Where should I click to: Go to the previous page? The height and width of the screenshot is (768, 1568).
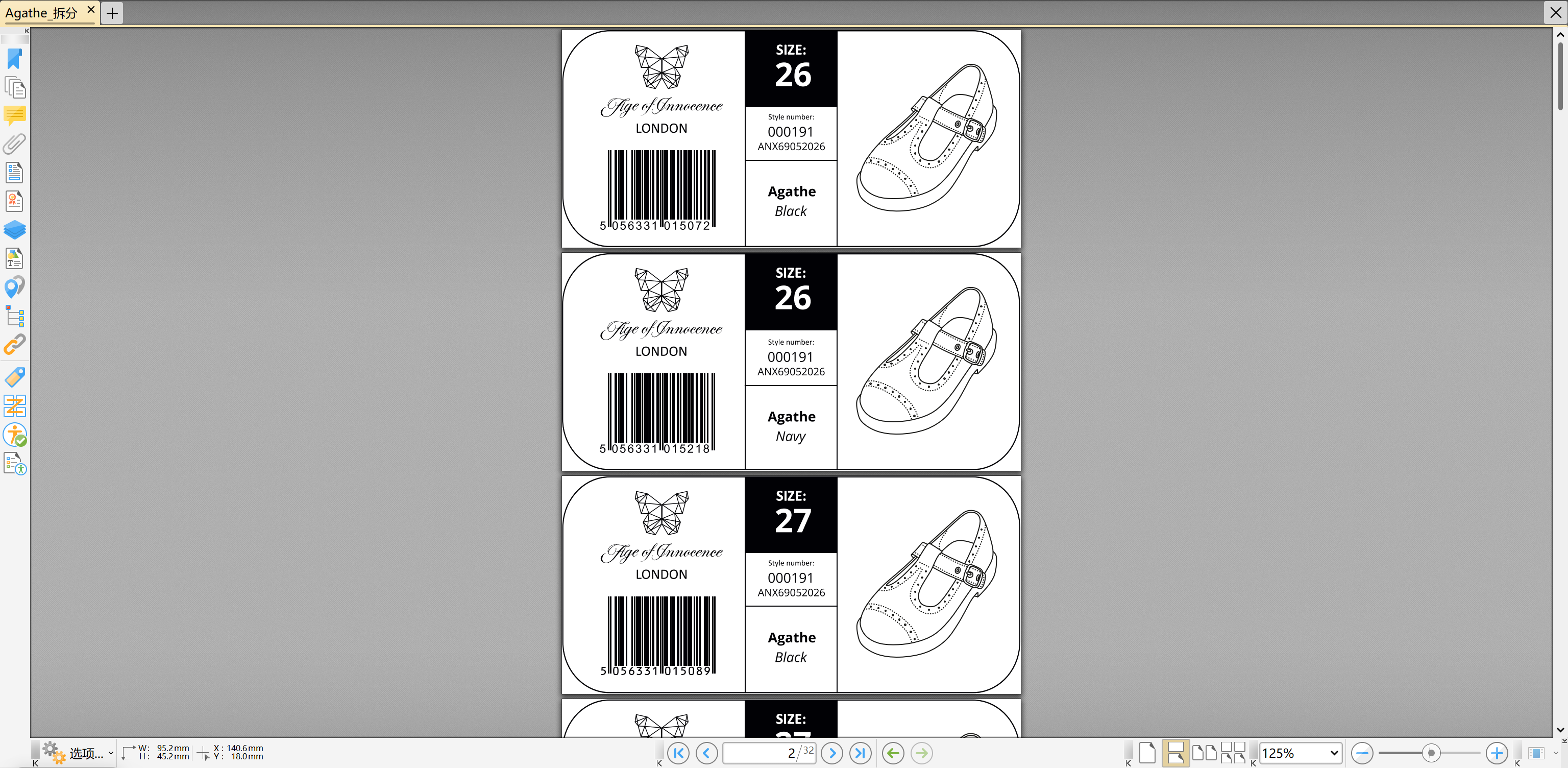click(707, 753)
